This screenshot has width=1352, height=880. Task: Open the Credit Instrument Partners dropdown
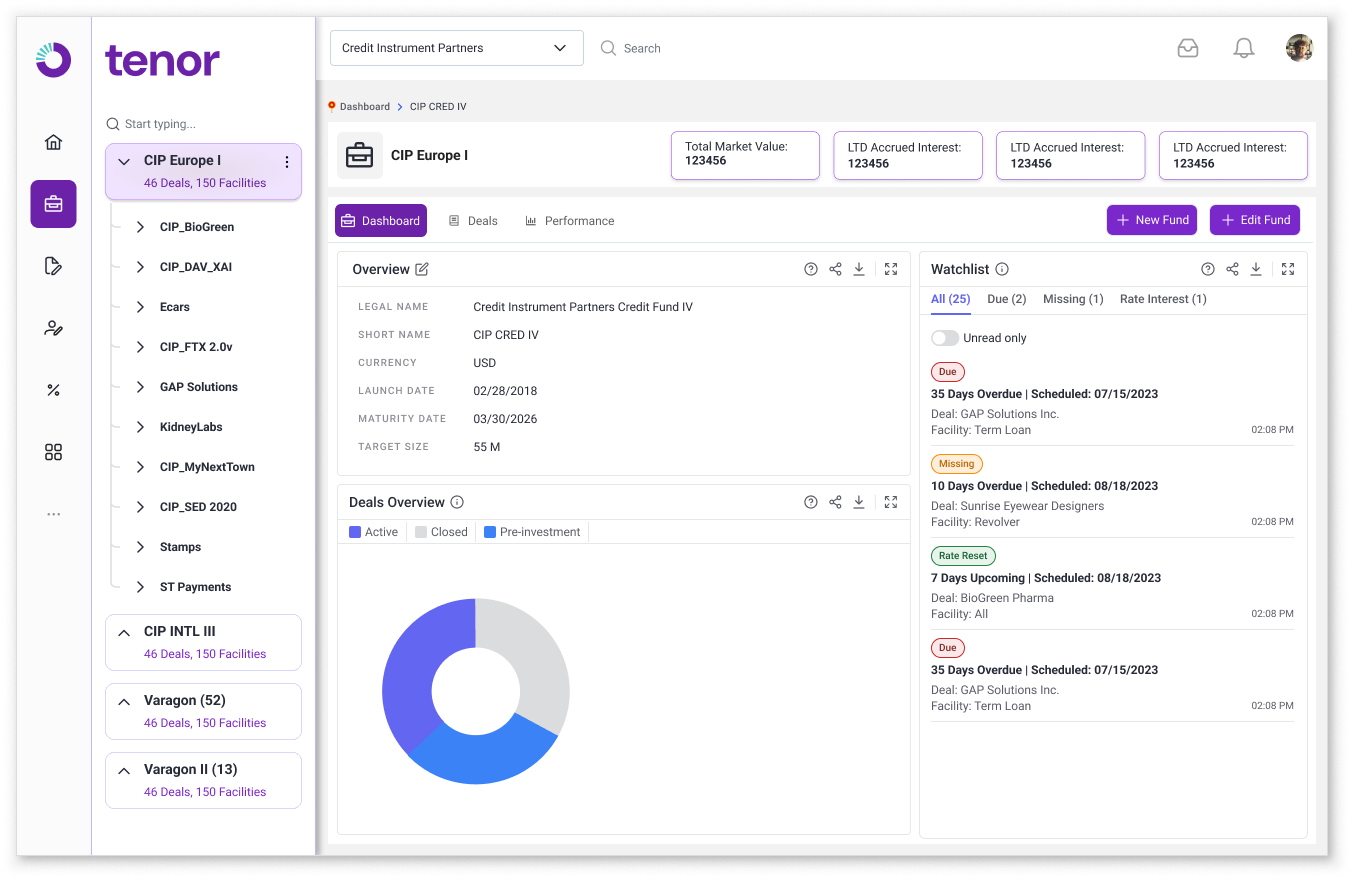click(456, 48)
